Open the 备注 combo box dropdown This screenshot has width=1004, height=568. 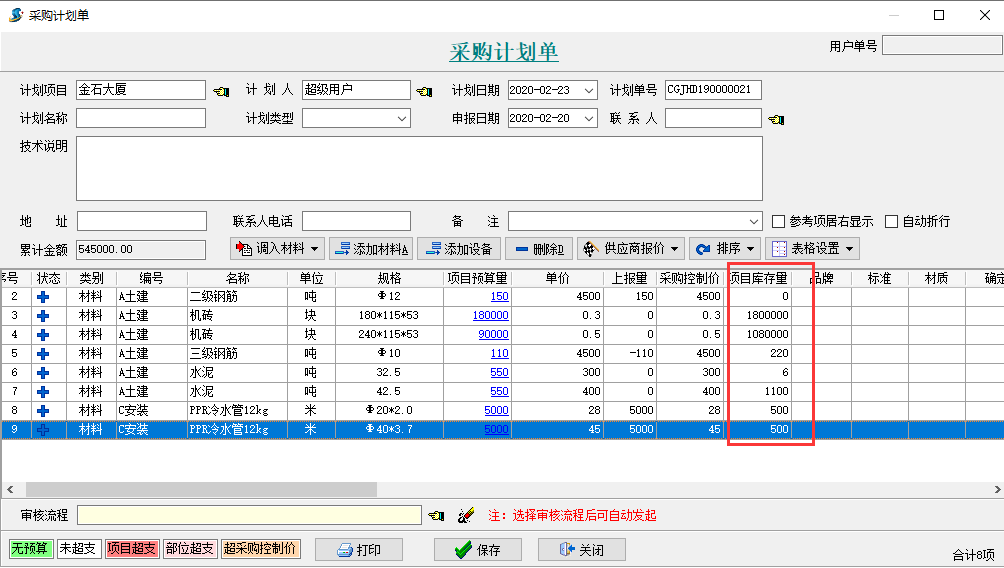tap(753, 222)
